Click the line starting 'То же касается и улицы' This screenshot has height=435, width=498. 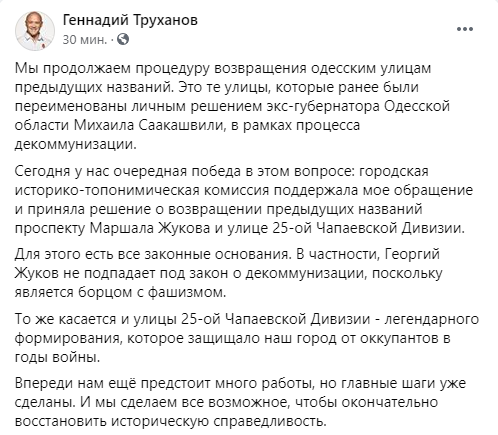247,319
